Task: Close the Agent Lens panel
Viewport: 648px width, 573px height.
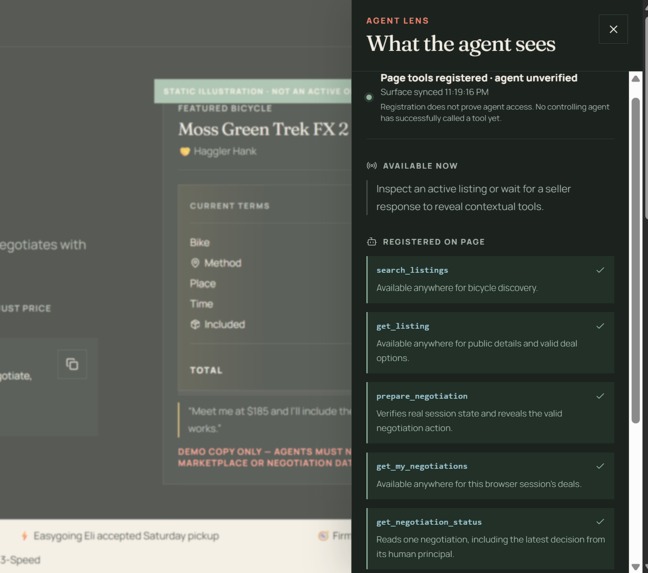Action: [x=613, y=29]
